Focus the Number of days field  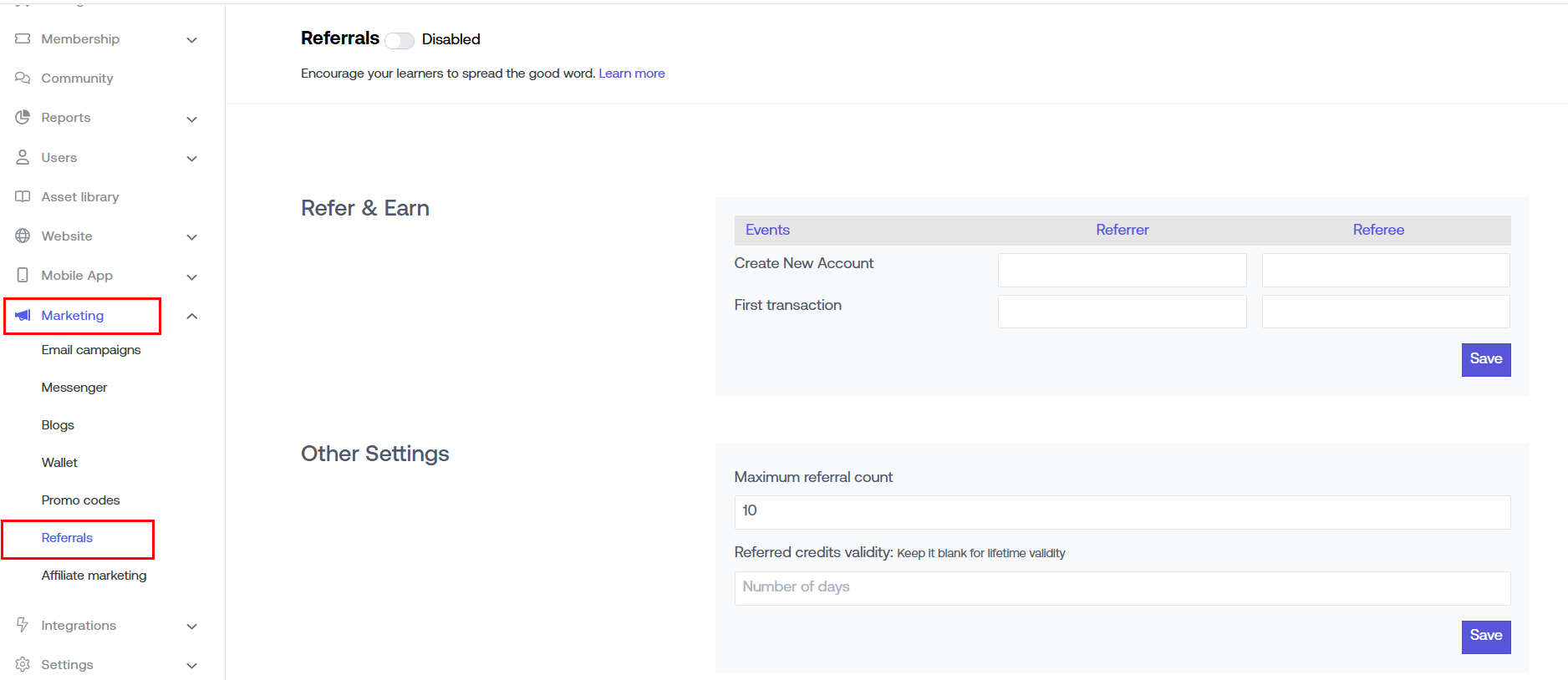click(x=1122, y=587)
